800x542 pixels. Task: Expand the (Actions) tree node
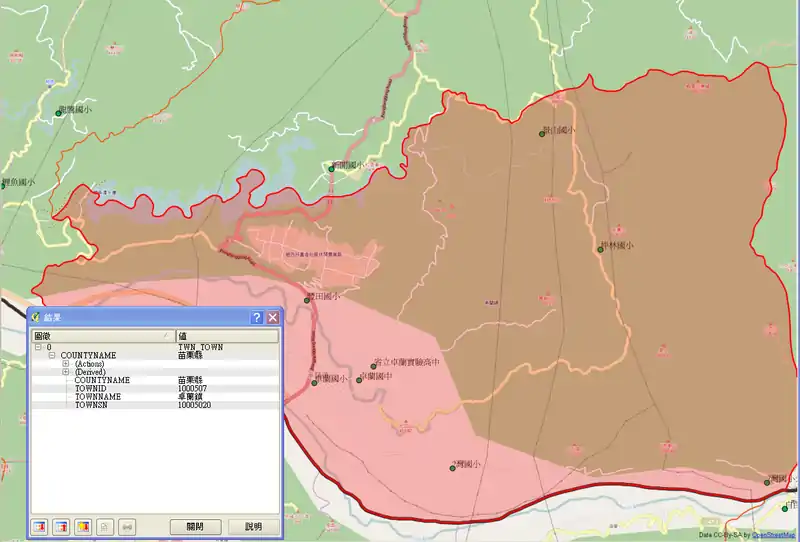(x=66, y=364)
